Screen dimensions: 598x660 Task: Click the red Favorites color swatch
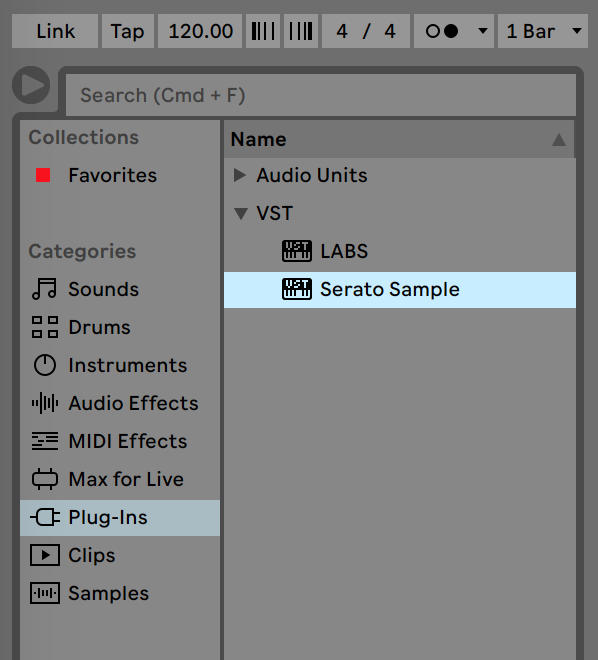(x=43, y=175)
